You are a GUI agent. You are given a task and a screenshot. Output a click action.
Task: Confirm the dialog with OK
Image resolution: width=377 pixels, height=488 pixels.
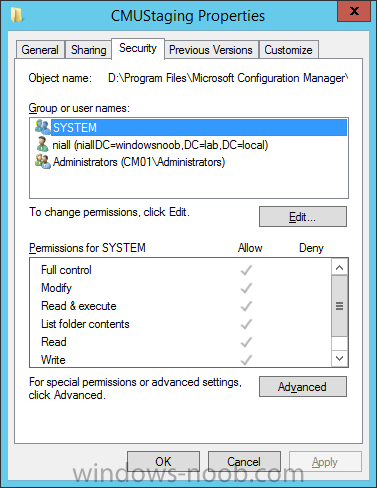tap(163, 462)
